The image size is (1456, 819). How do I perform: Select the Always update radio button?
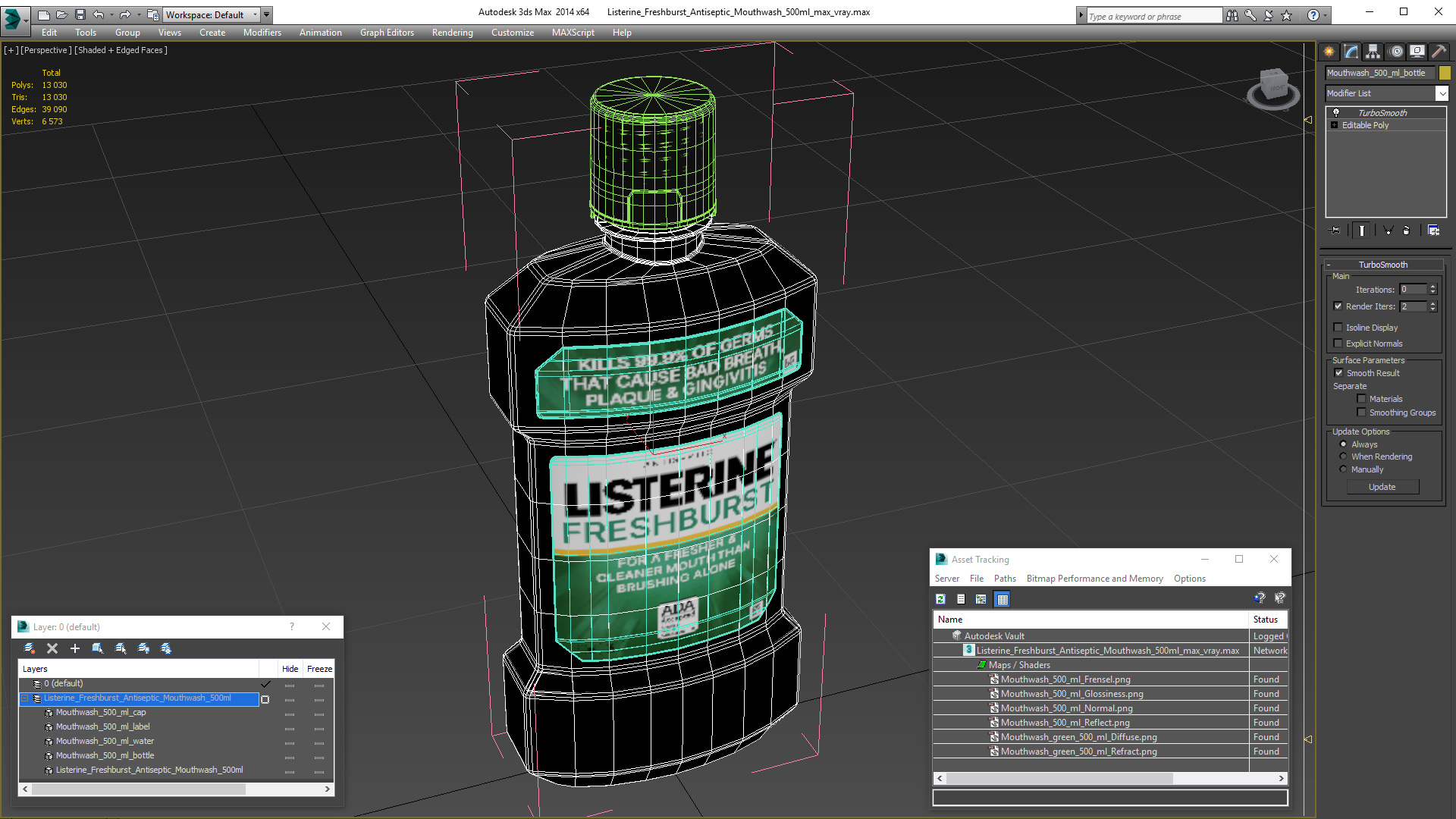(x=1343, y=444)
